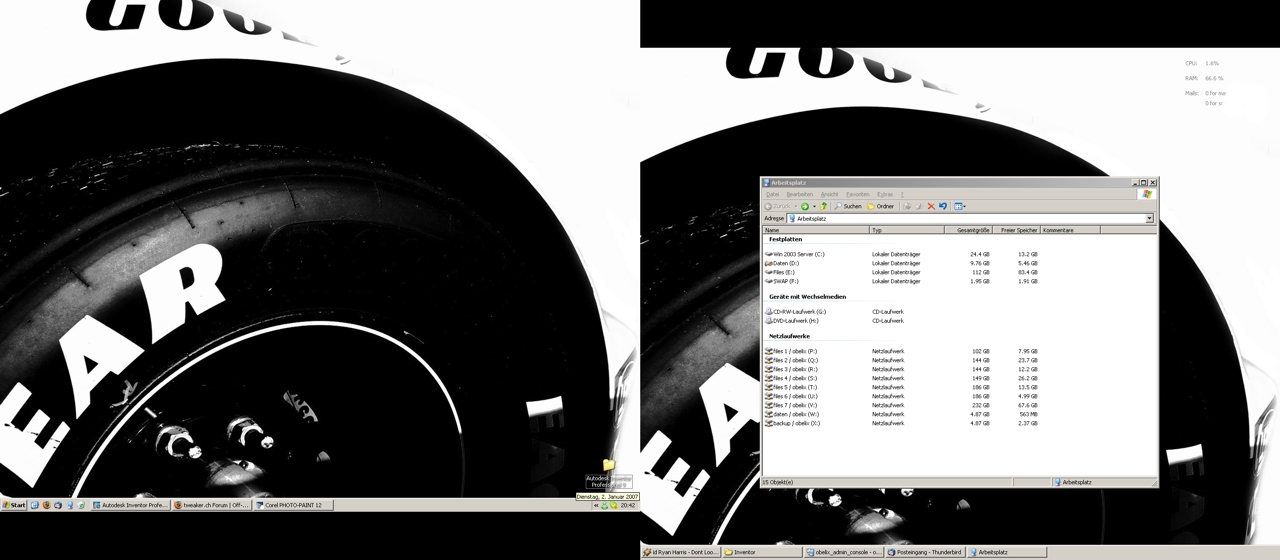Click the blue Undo arrow icon
Screen dimensions: 1280x560
942,206
